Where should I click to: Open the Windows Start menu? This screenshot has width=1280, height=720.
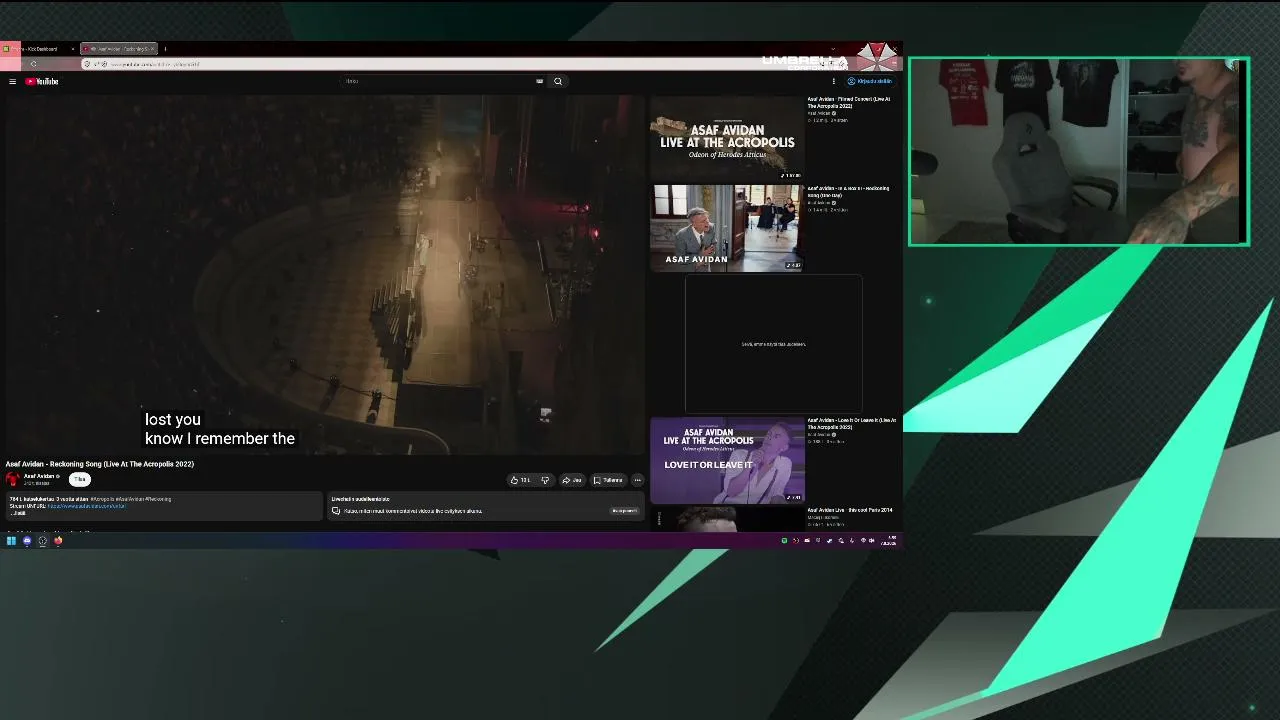(11, 541)
